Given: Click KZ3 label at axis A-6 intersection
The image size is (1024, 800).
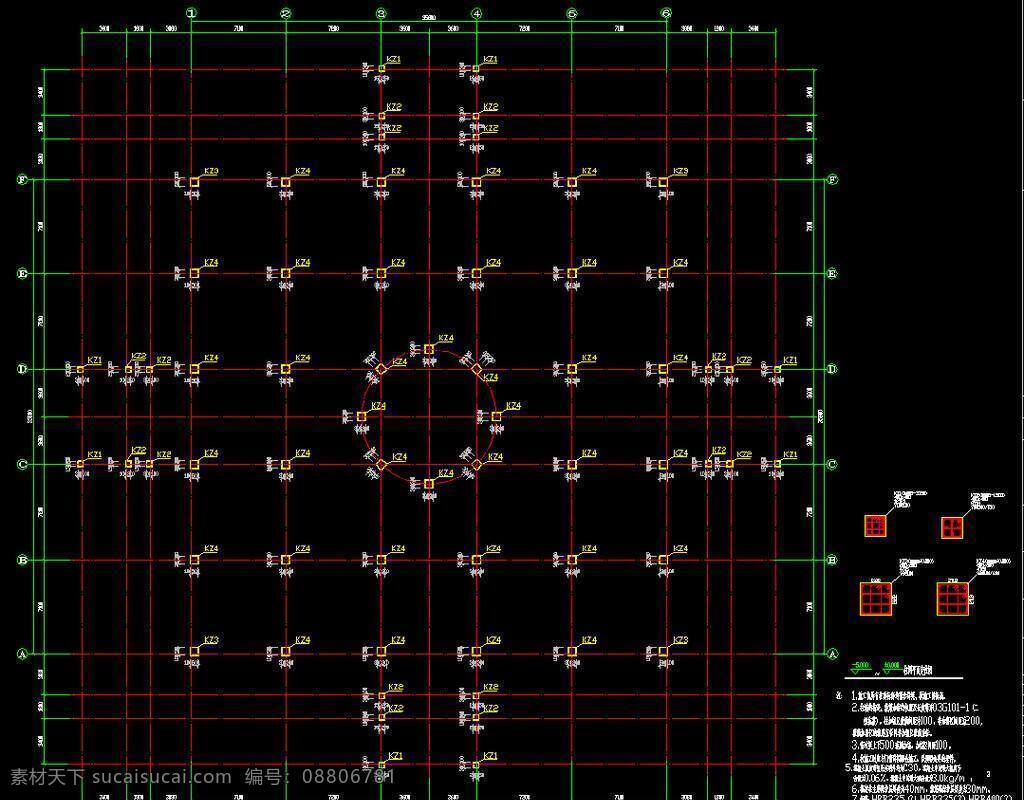Looking at the screenshot, I should pyautogui.click(x=680, y=640).
